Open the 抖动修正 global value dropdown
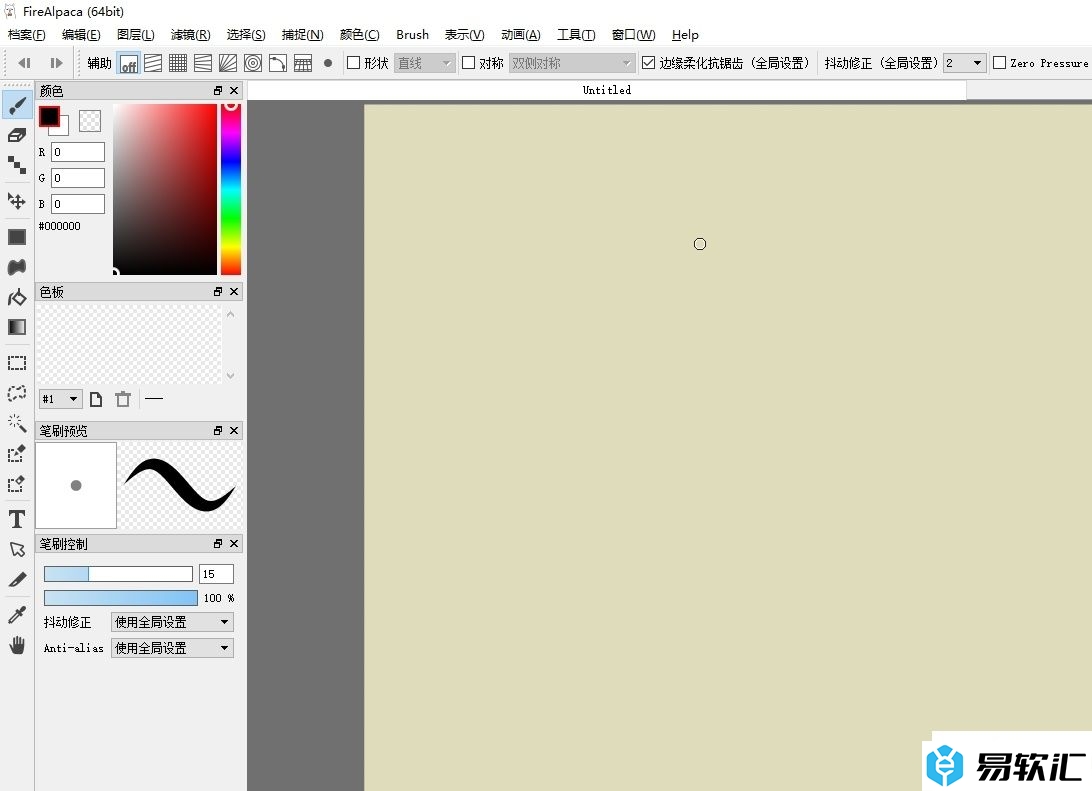The width and height of the screenshot is (1092, 791). click(965, 63)
